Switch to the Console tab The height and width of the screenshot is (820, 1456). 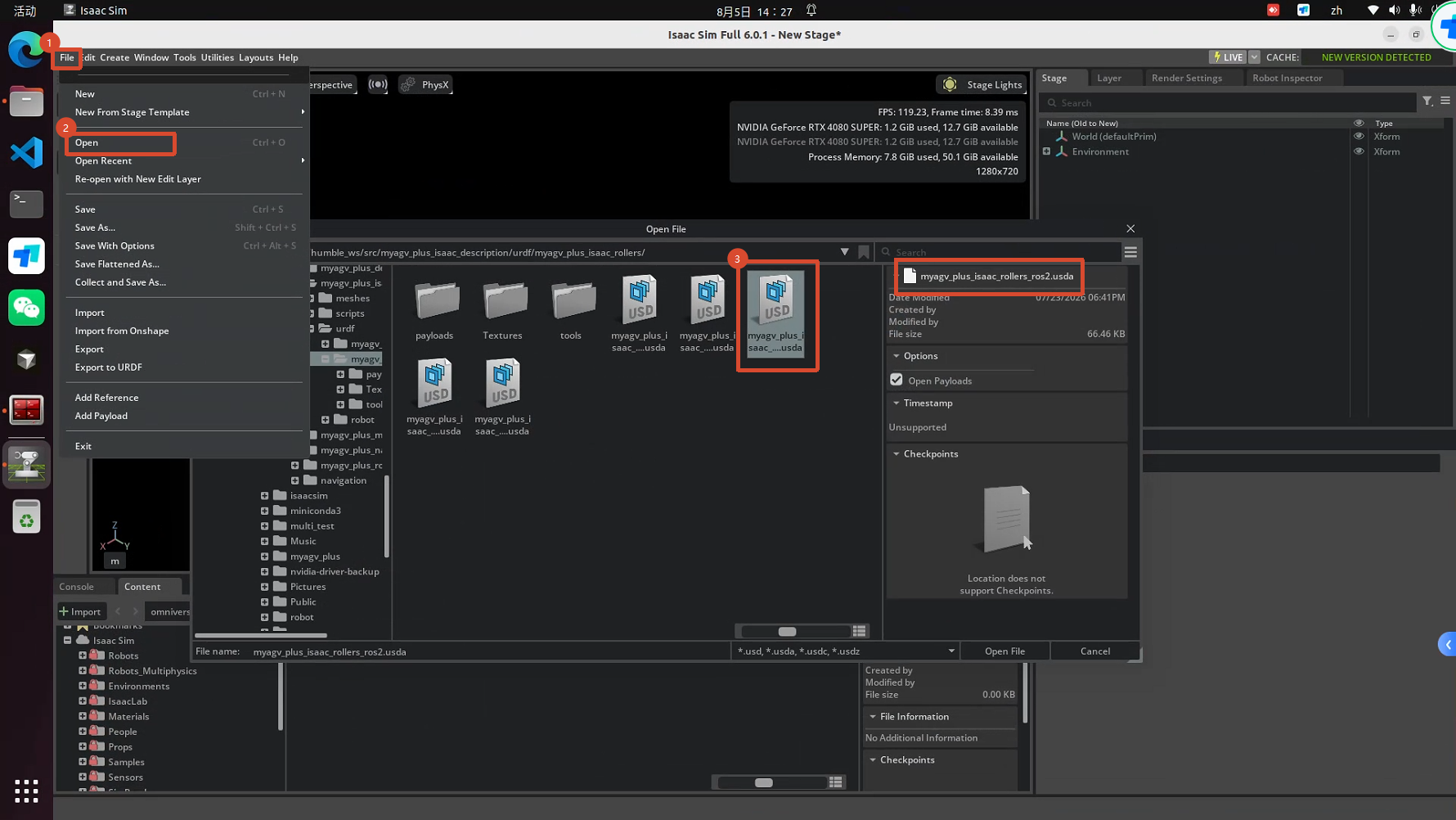tap(77, 587)
